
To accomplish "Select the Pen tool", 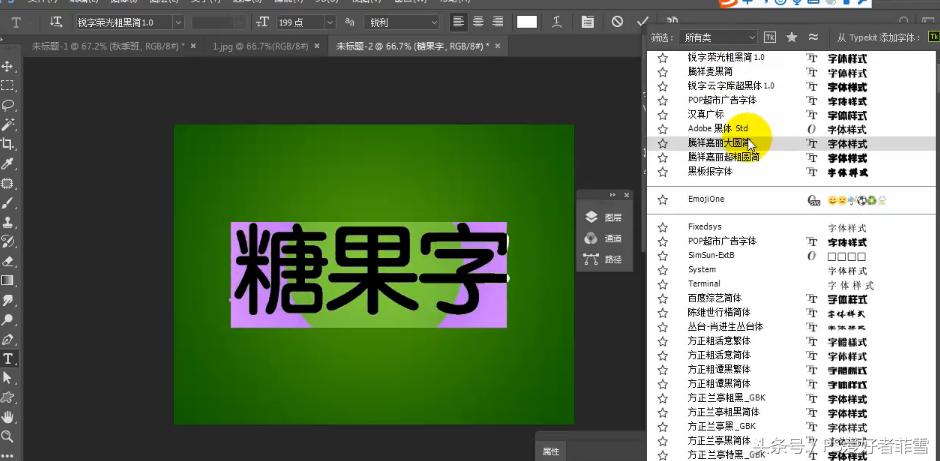I will [x=8, y=339].
